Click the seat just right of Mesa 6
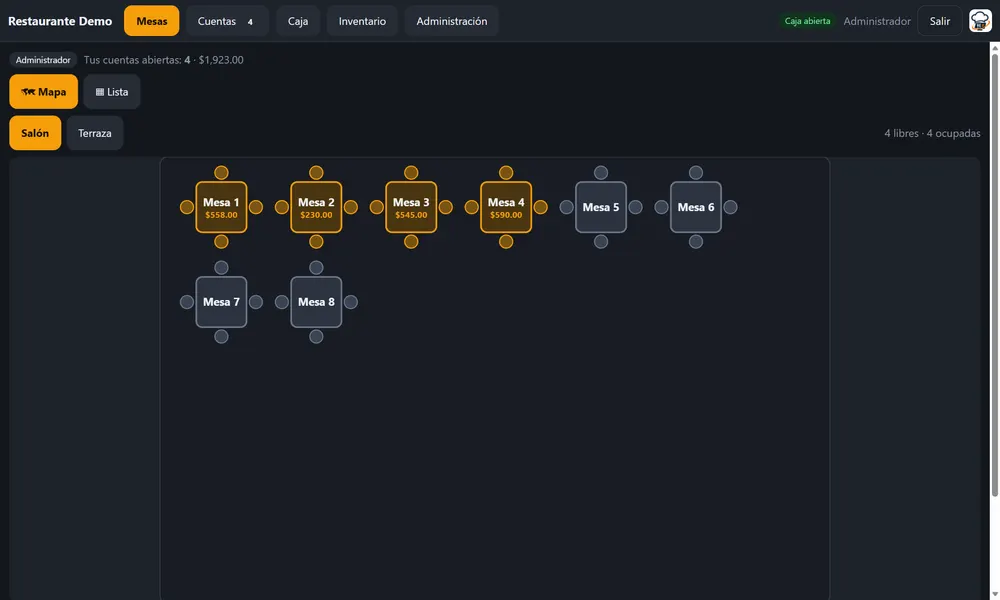Viewport: 1000px width, 600px height. click(x=730, y=207)
